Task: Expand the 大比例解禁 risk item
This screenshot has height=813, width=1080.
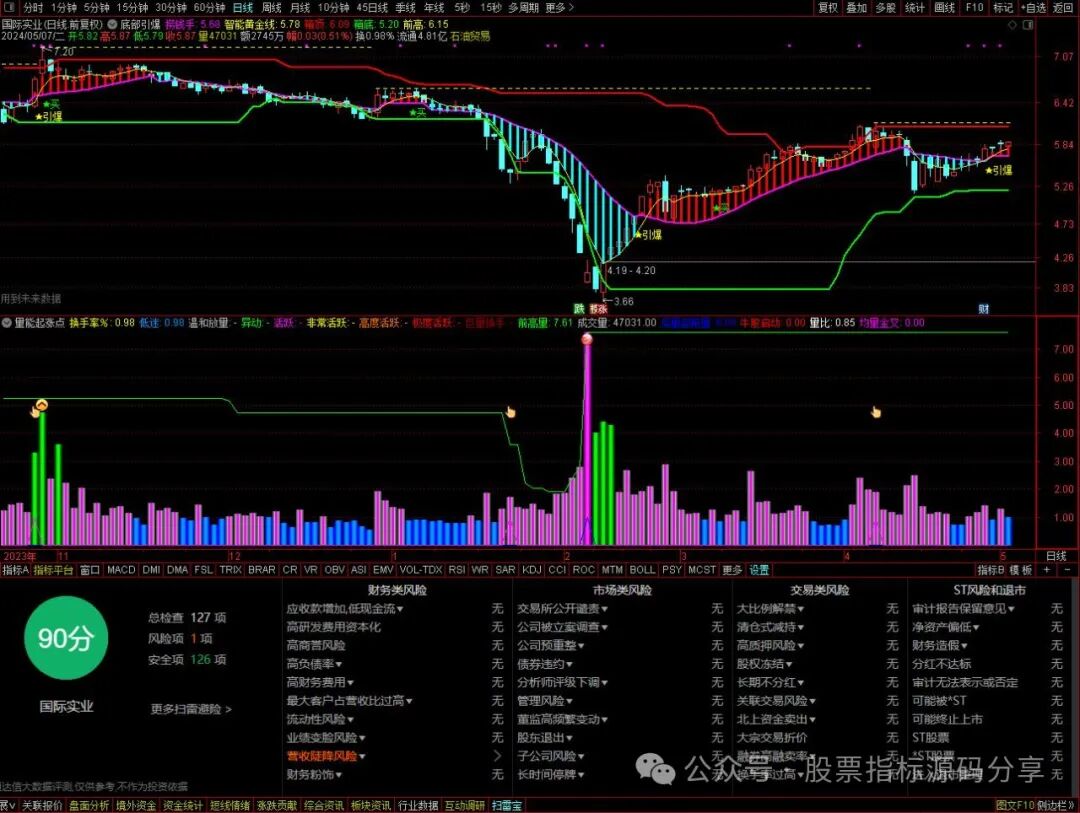Action: click(771, 608)
